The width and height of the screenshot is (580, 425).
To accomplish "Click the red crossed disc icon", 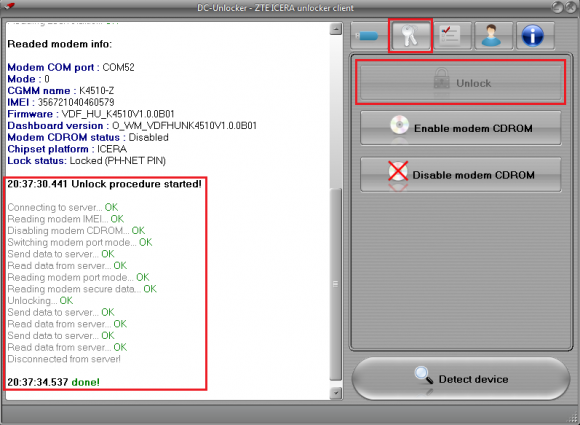I will click(398, 171).
